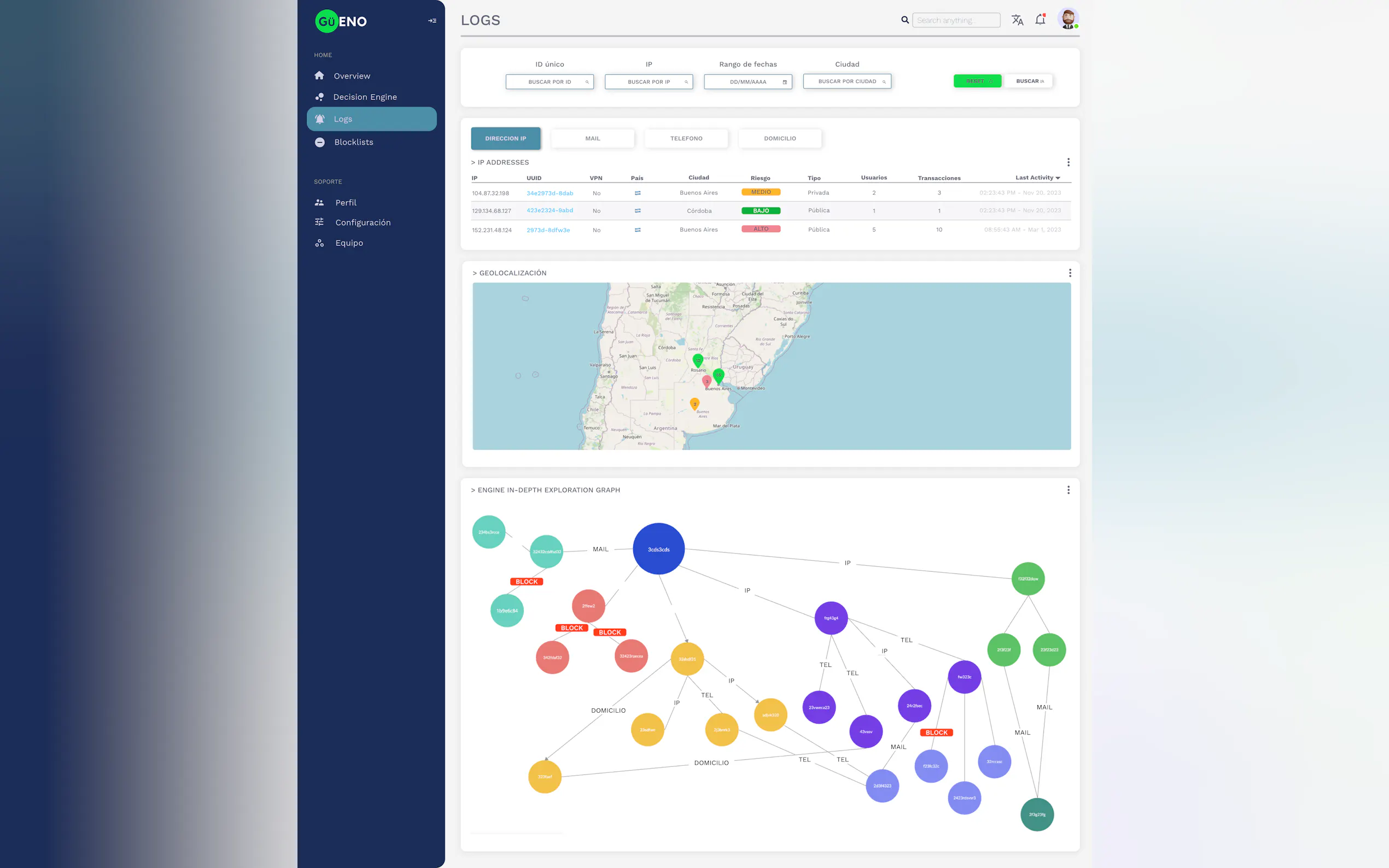Switch to the MAIL tab
Image resolution: width=1389 pixels, height=868 pixels.
click(x=592, y=138)
